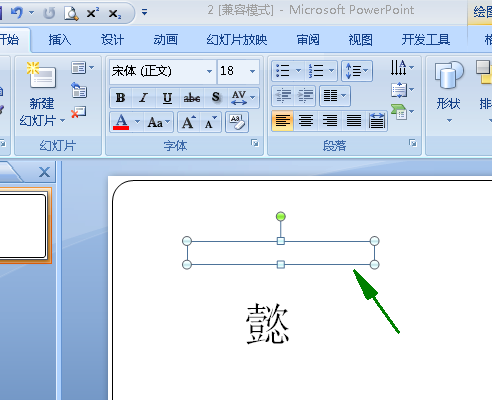The width and height of the screenshot is (492, 400).
Task: Click the Decrease List Level icon
Action: coord(283,96)
